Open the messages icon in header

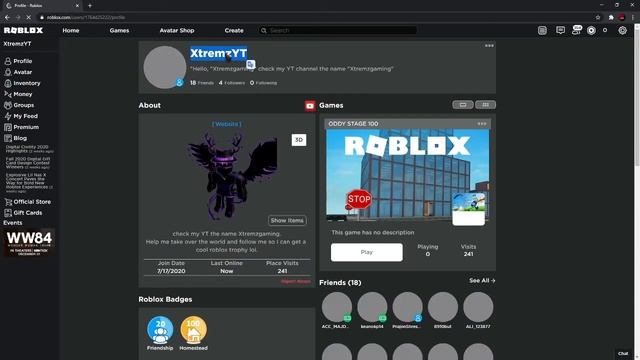pyautogui.click(x=560, y=30)
